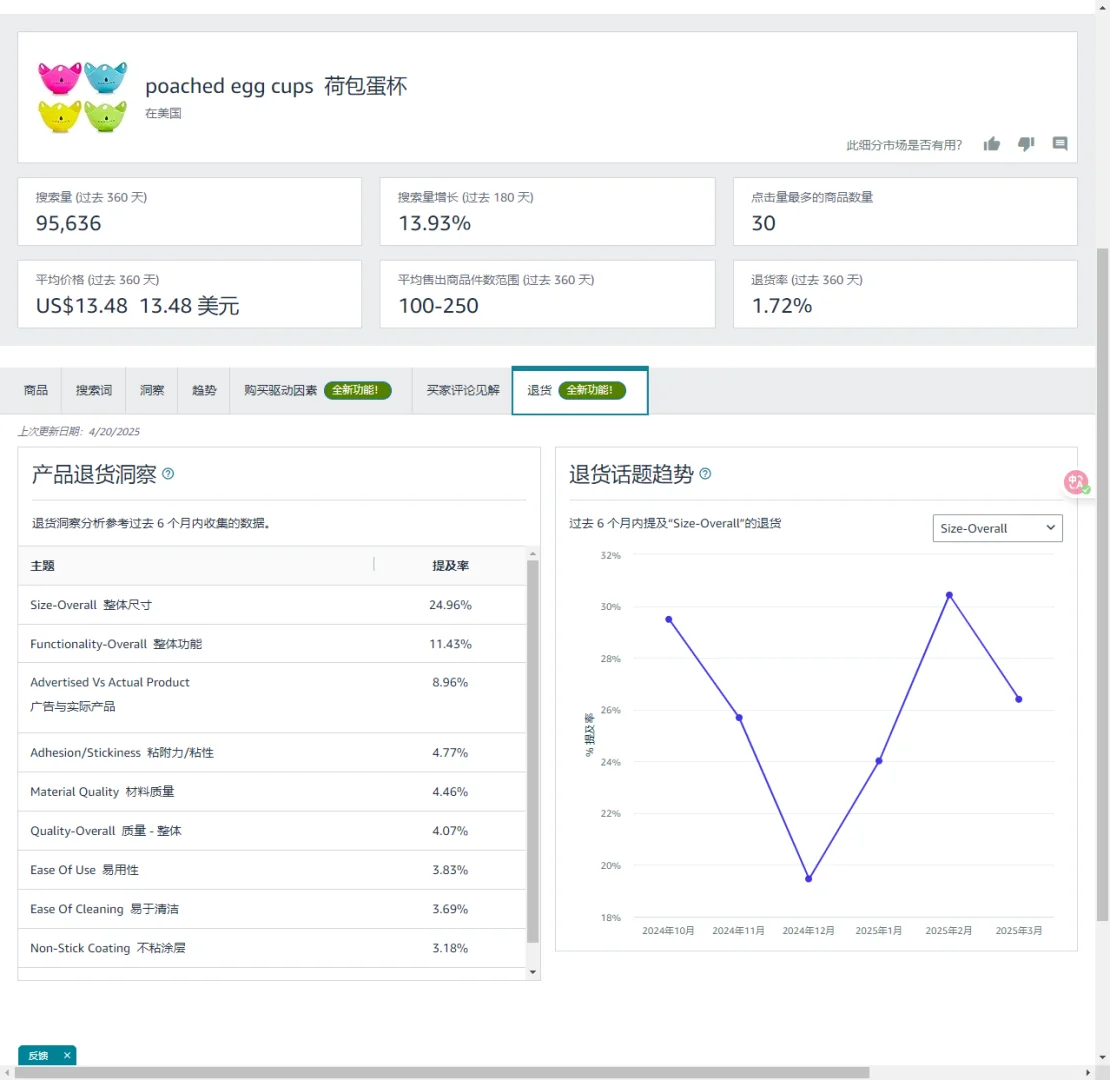This screenshot has width=1110, height=1080.
Task: Switch to the 趋势 tab
Action: 204,390
